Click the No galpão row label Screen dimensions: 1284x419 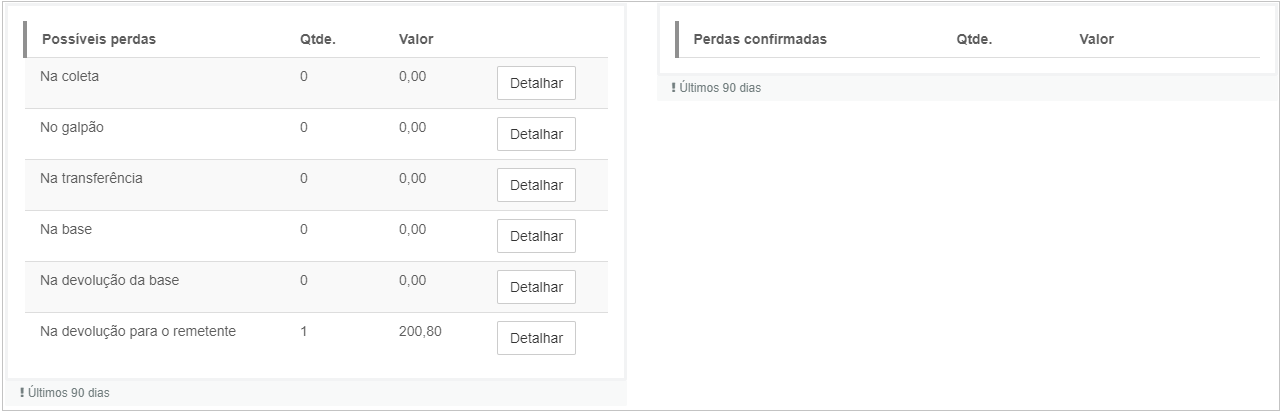[72, 127]
